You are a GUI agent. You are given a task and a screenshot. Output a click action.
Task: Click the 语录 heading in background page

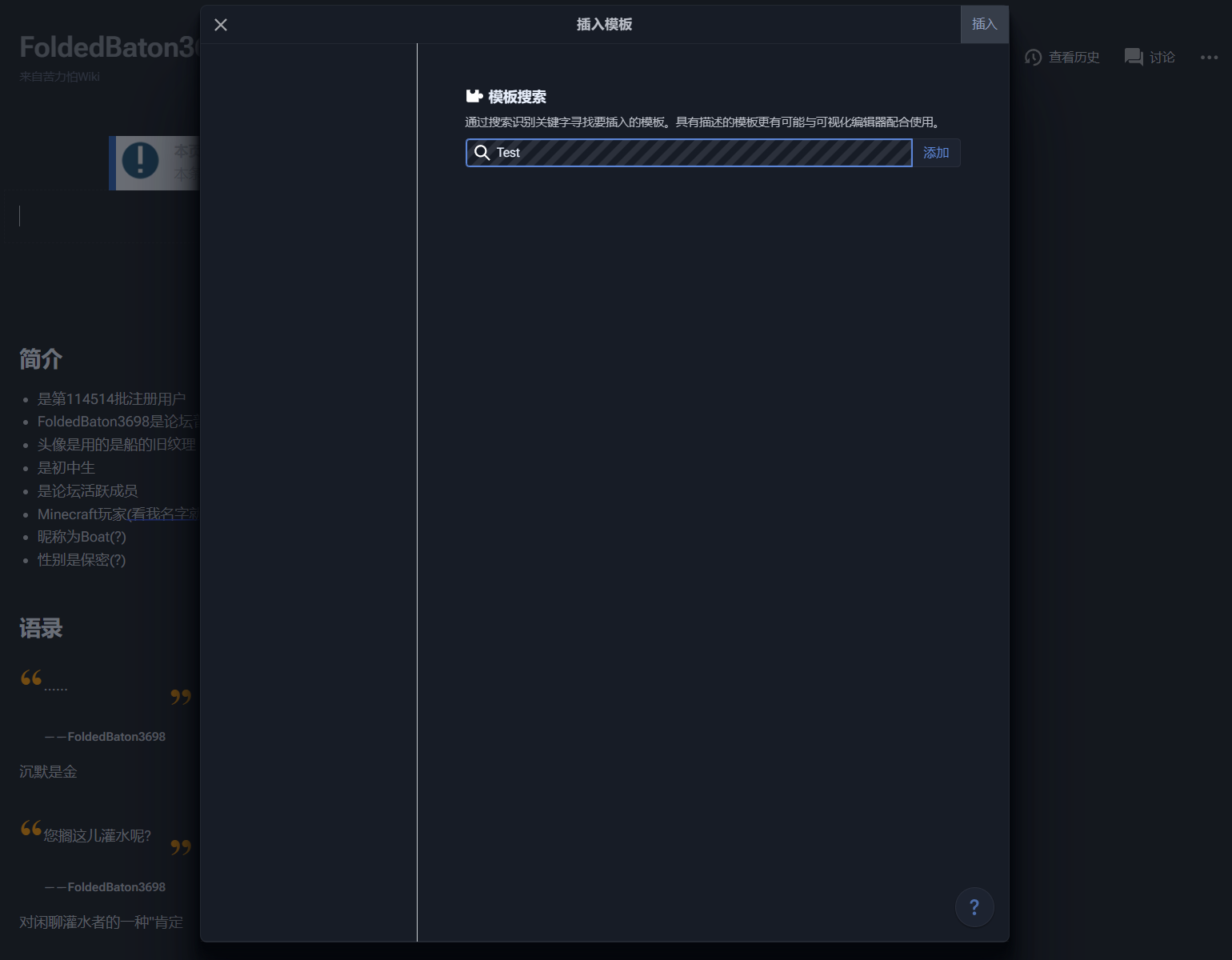click(41, 629)
